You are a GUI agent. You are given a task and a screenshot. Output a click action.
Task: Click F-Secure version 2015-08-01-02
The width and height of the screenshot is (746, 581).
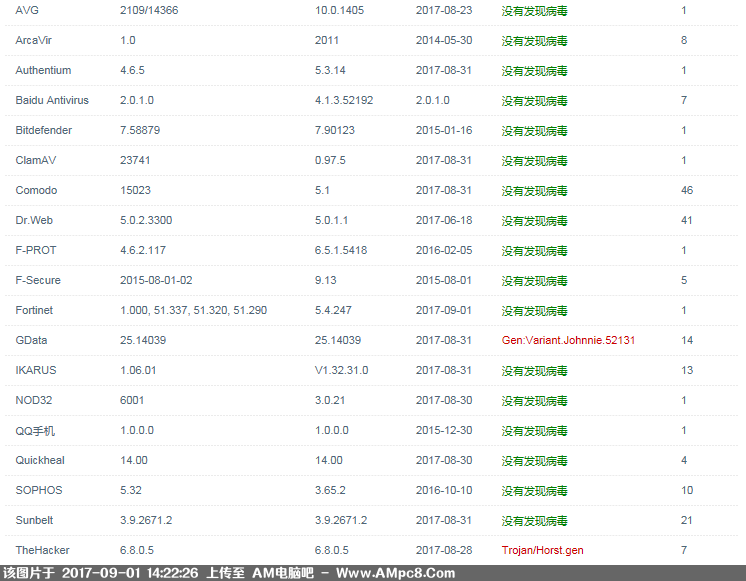(x=156, y=280)
